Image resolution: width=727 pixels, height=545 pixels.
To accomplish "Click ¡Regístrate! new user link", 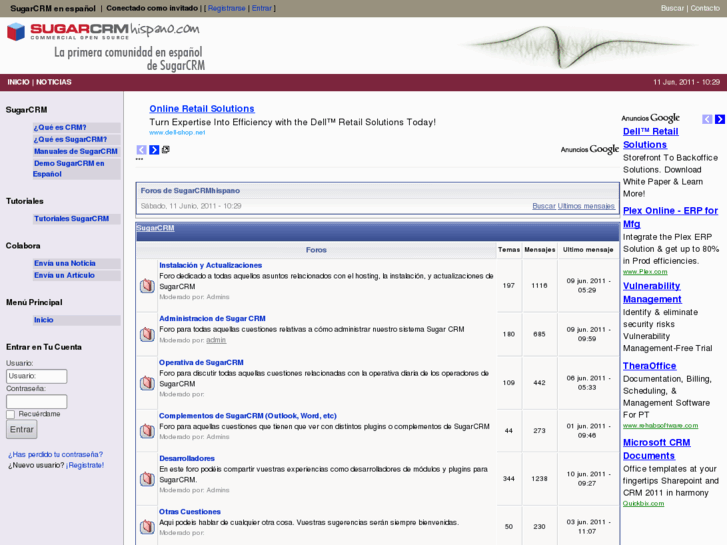I will point(85,465).
